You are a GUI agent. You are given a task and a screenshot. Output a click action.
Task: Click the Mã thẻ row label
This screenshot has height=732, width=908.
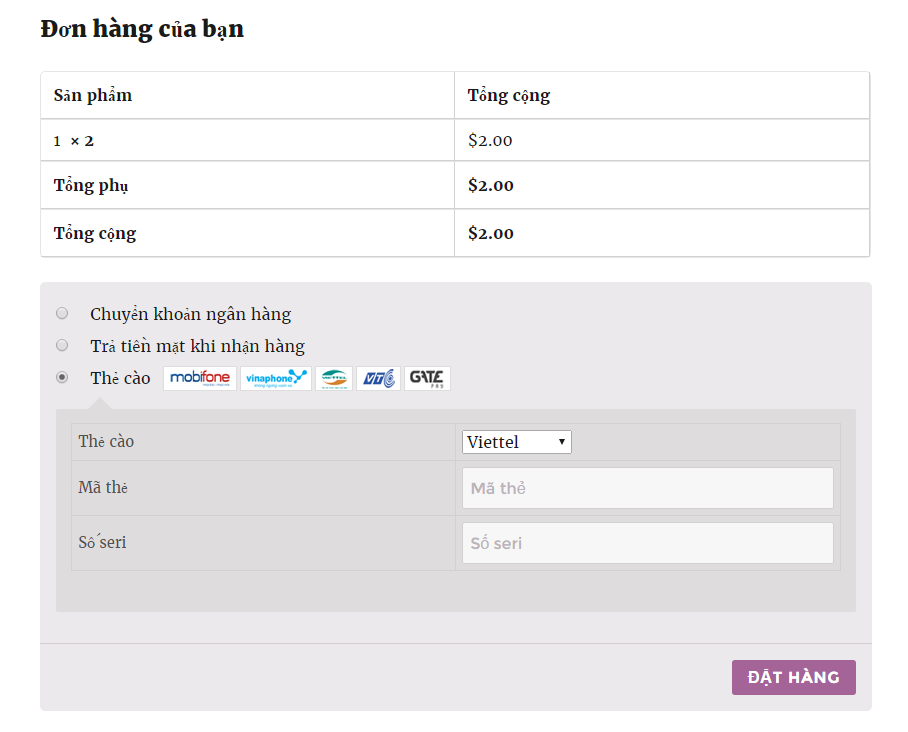[103, 488]
